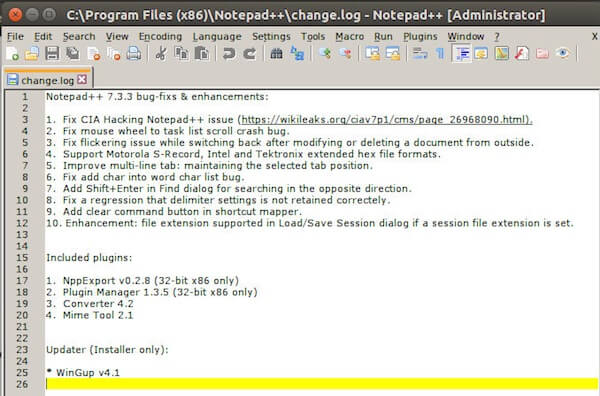Click the Zoom Out toolbar icon

pyautogui.click(x=345, y=54)
